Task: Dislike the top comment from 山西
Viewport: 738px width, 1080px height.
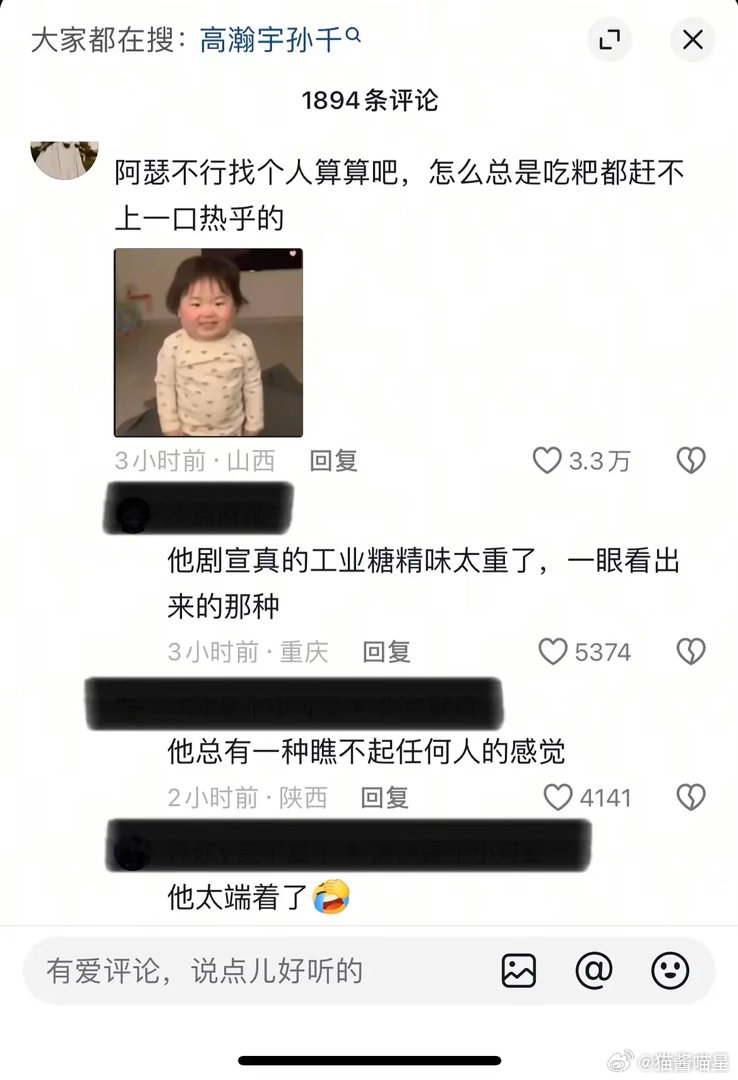Action: coord(690,460)
